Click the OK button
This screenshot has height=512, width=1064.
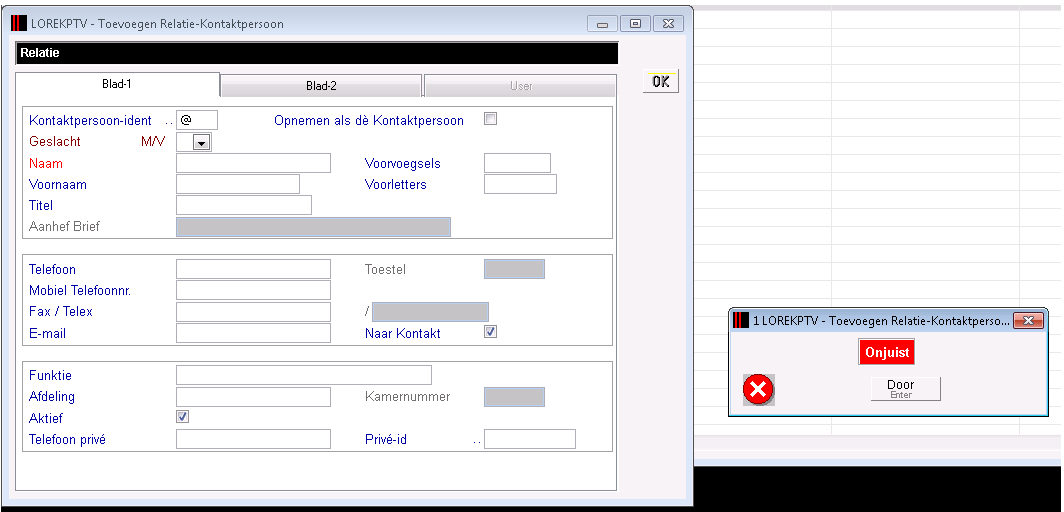tap(660, 81)
